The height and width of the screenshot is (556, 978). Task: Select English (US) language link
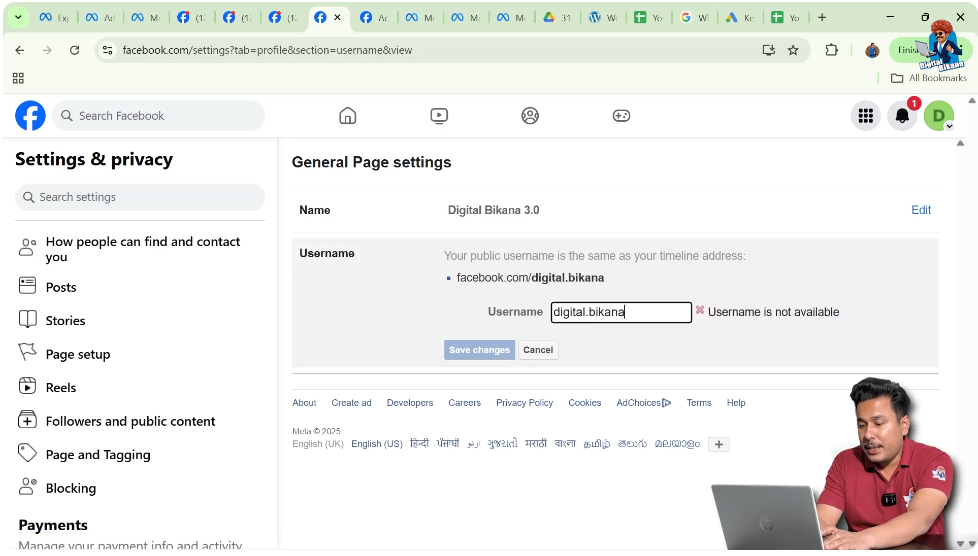(x=377, y=444)
